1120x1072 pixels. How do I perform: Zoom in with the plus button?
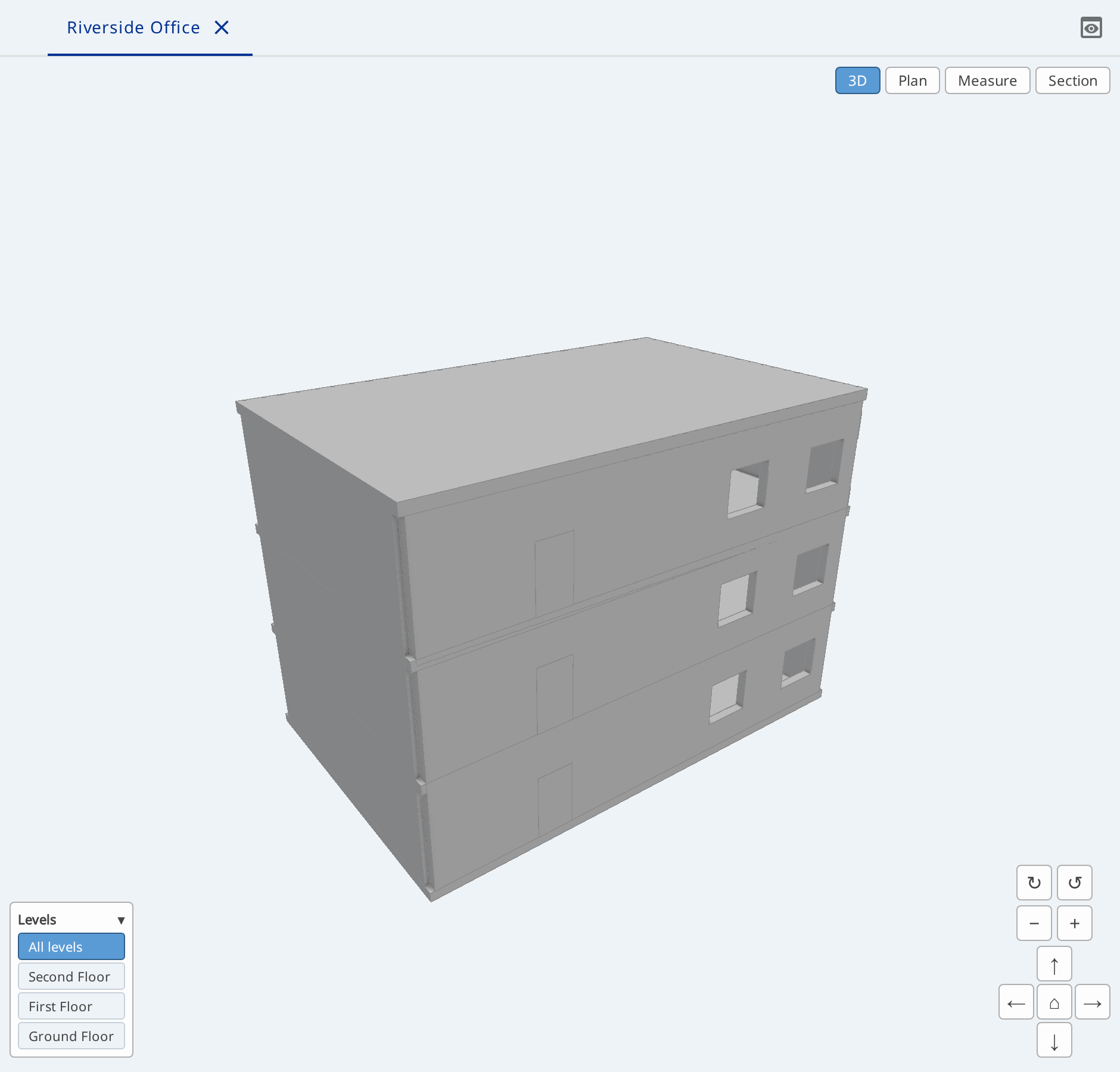coord(1074,923)
